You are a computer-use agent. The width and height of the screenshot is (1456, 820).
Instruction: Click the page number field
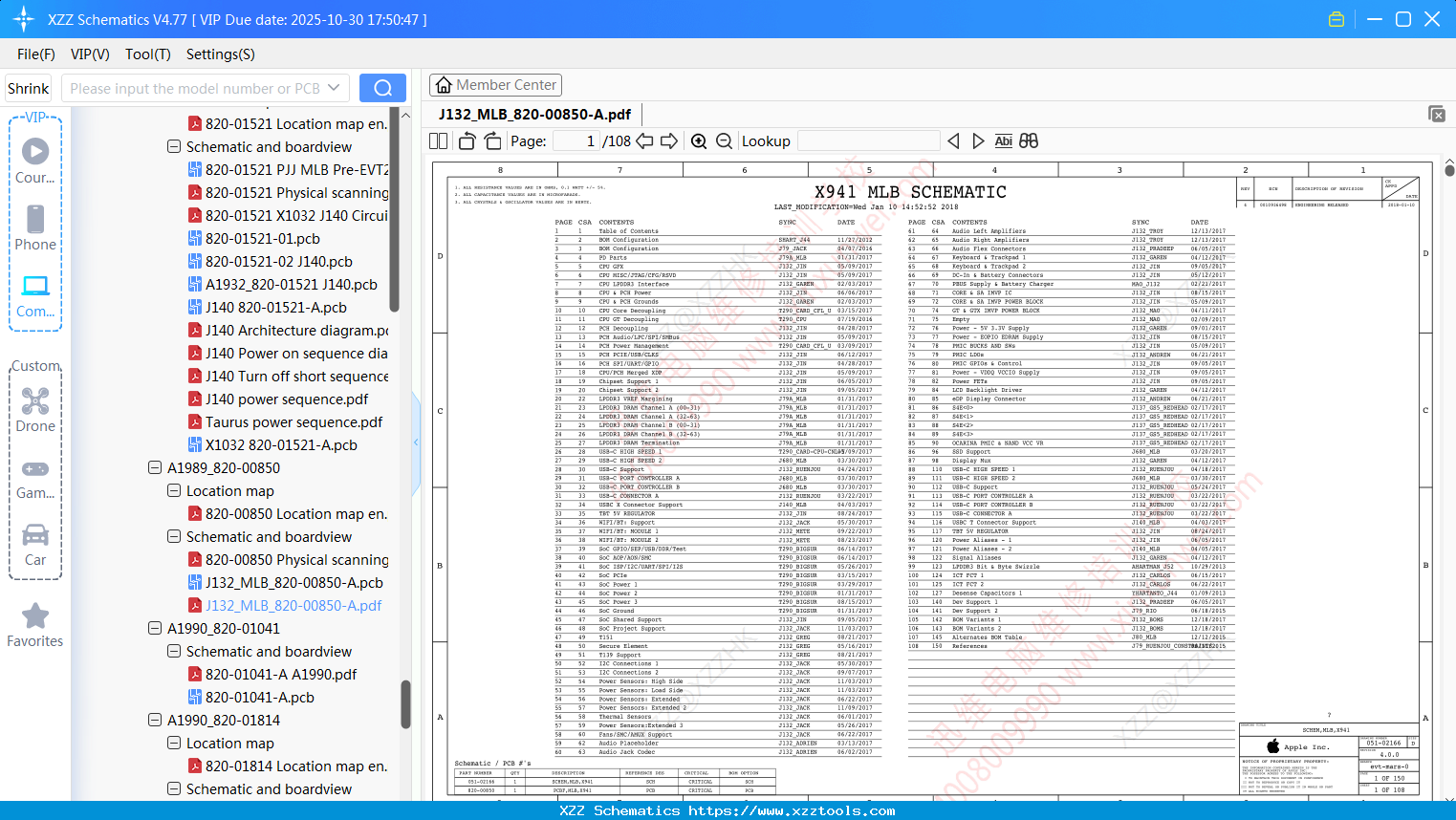pyautogui.click(x=575, y=141)
